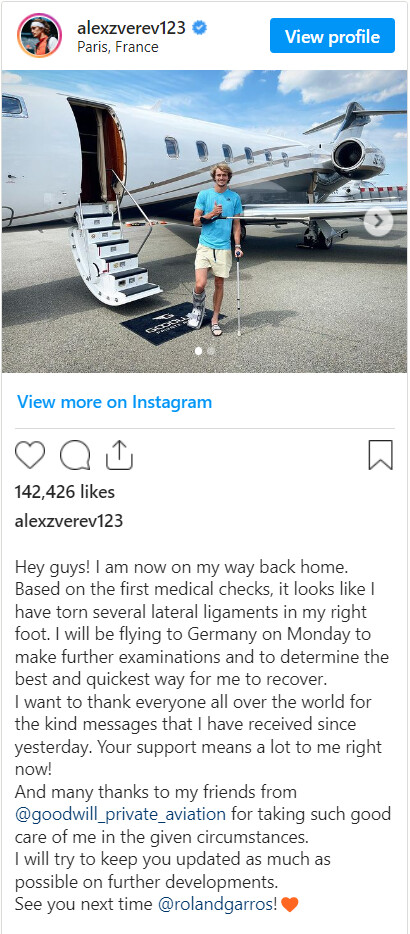
Task: Save the post with the bookmark icon
Action: (x=381, y=455)
